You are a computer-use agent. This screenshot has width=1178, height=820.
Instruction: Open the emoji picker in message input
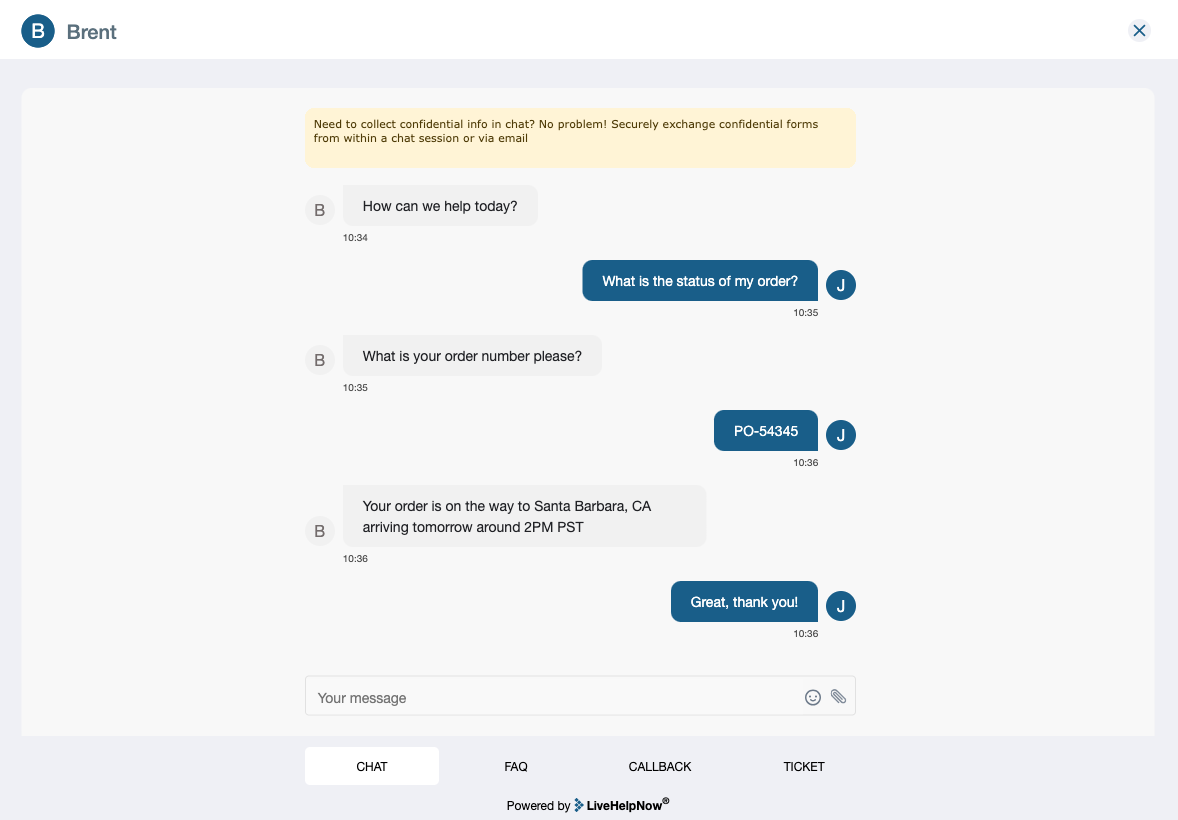tap(812, 697)
